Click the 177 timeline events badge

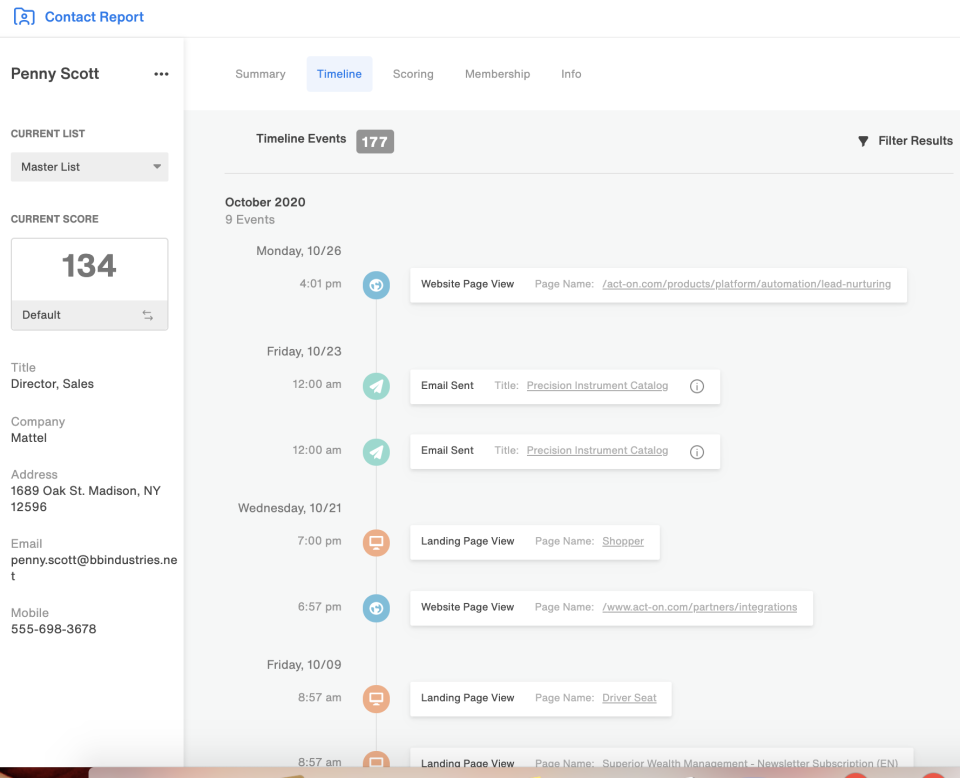(375, 141)
